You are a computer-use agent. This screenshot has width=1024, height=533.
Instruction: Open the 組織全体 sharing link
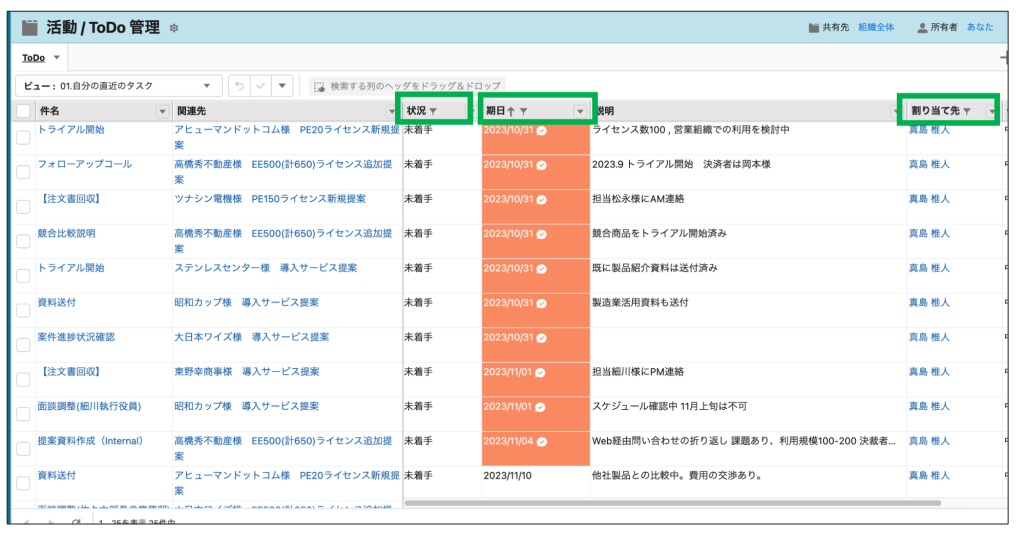point(876,27)
